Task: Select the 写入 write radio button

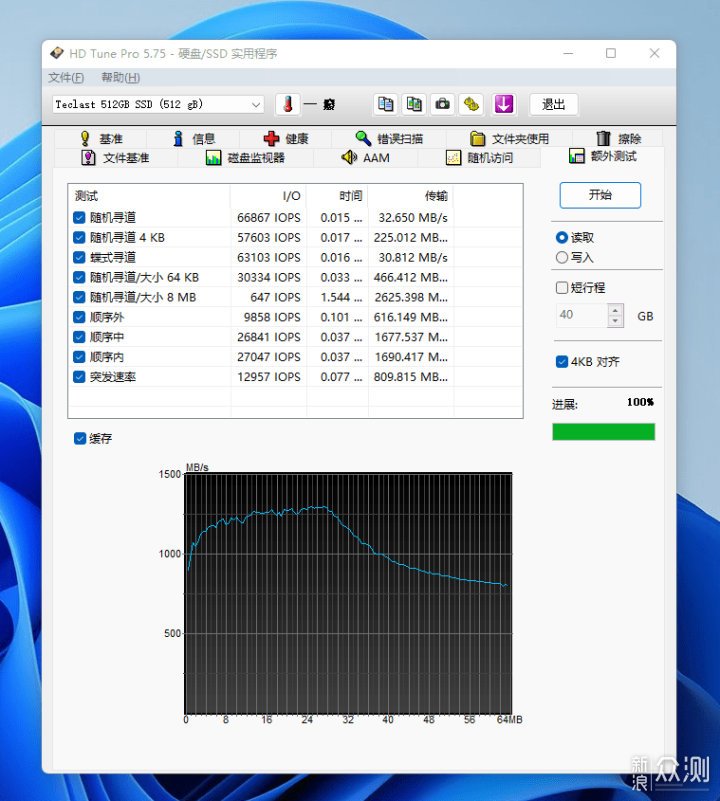Action: 562,257
